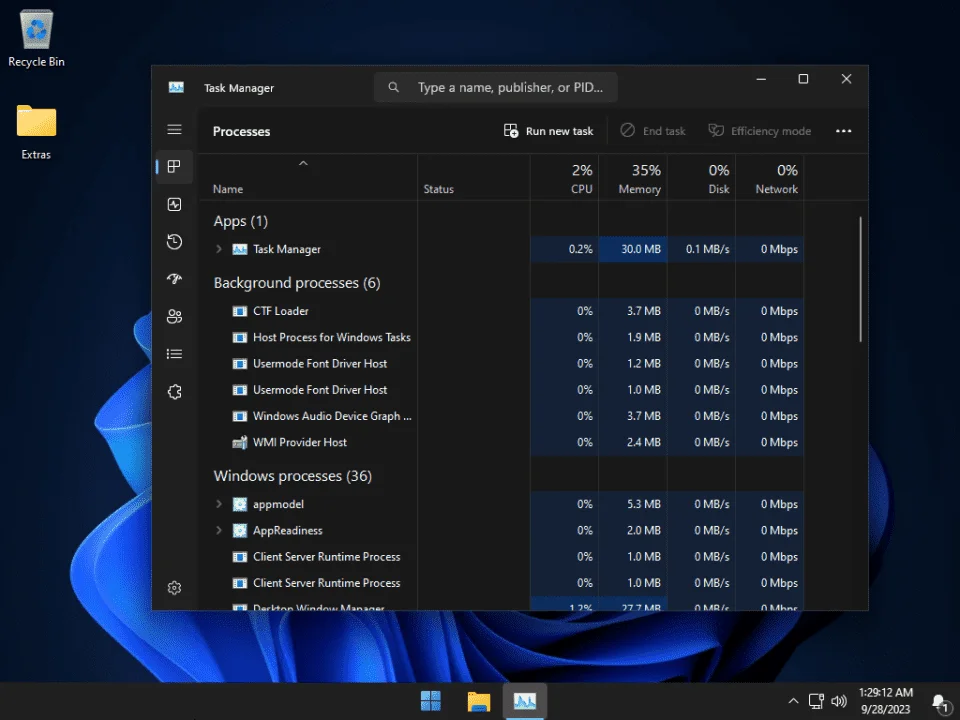This screenshot has width=960, height=720.
Task: Open the Details page icon
Action: (174, 354)
